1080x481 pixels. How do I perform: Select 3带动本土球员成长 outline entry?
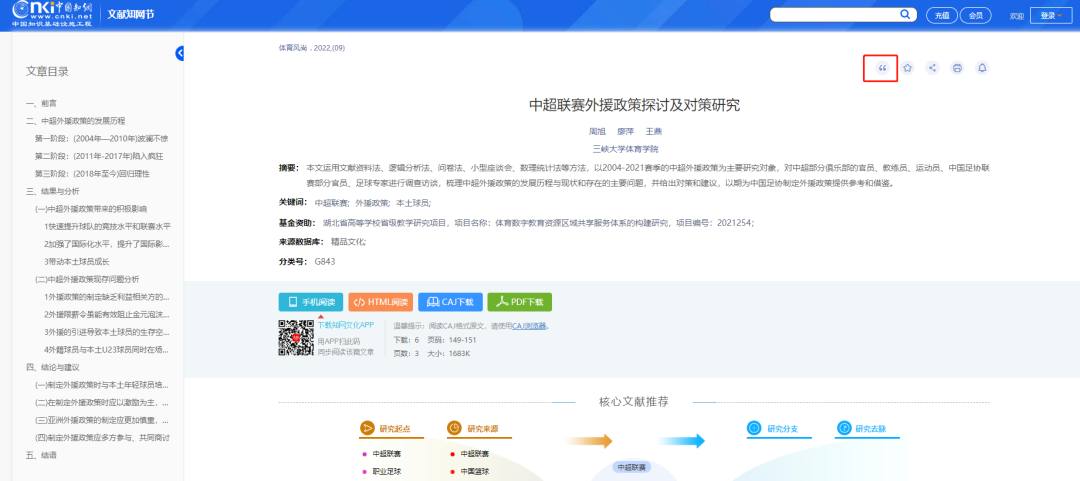(x=76, y=261)
